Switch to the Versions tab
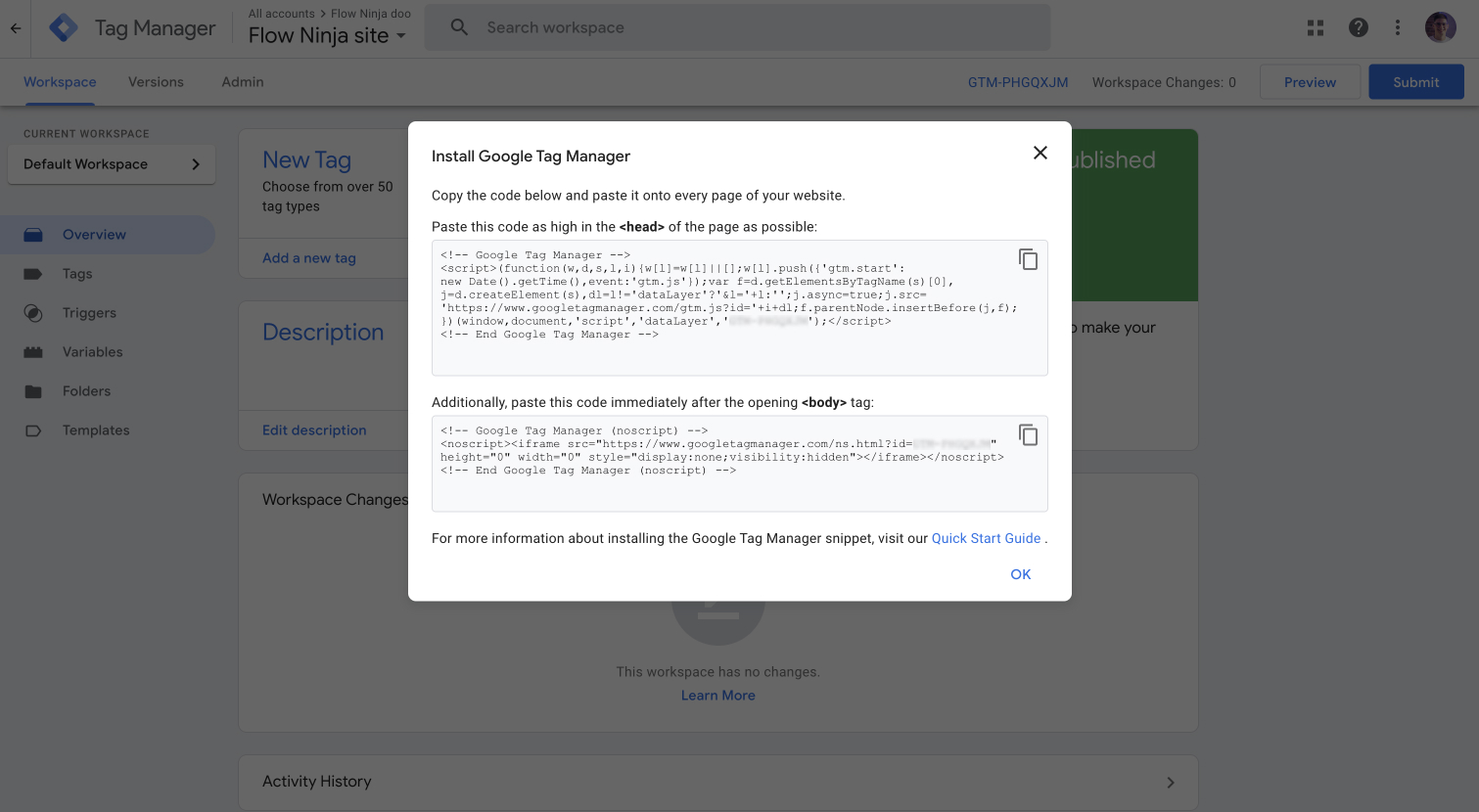Screen dimensions: 1479x812 tap(156, 82)
